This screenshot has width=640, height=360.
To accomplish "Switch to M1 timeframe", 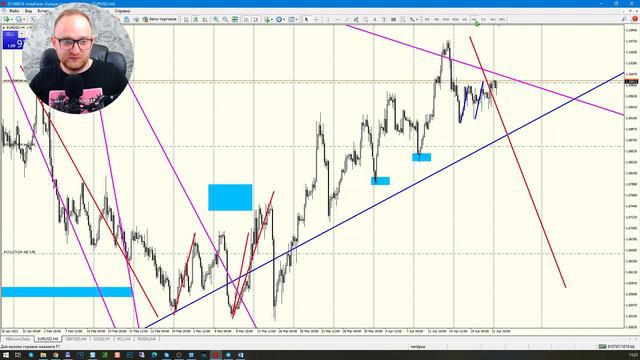I will pos(427,19).
